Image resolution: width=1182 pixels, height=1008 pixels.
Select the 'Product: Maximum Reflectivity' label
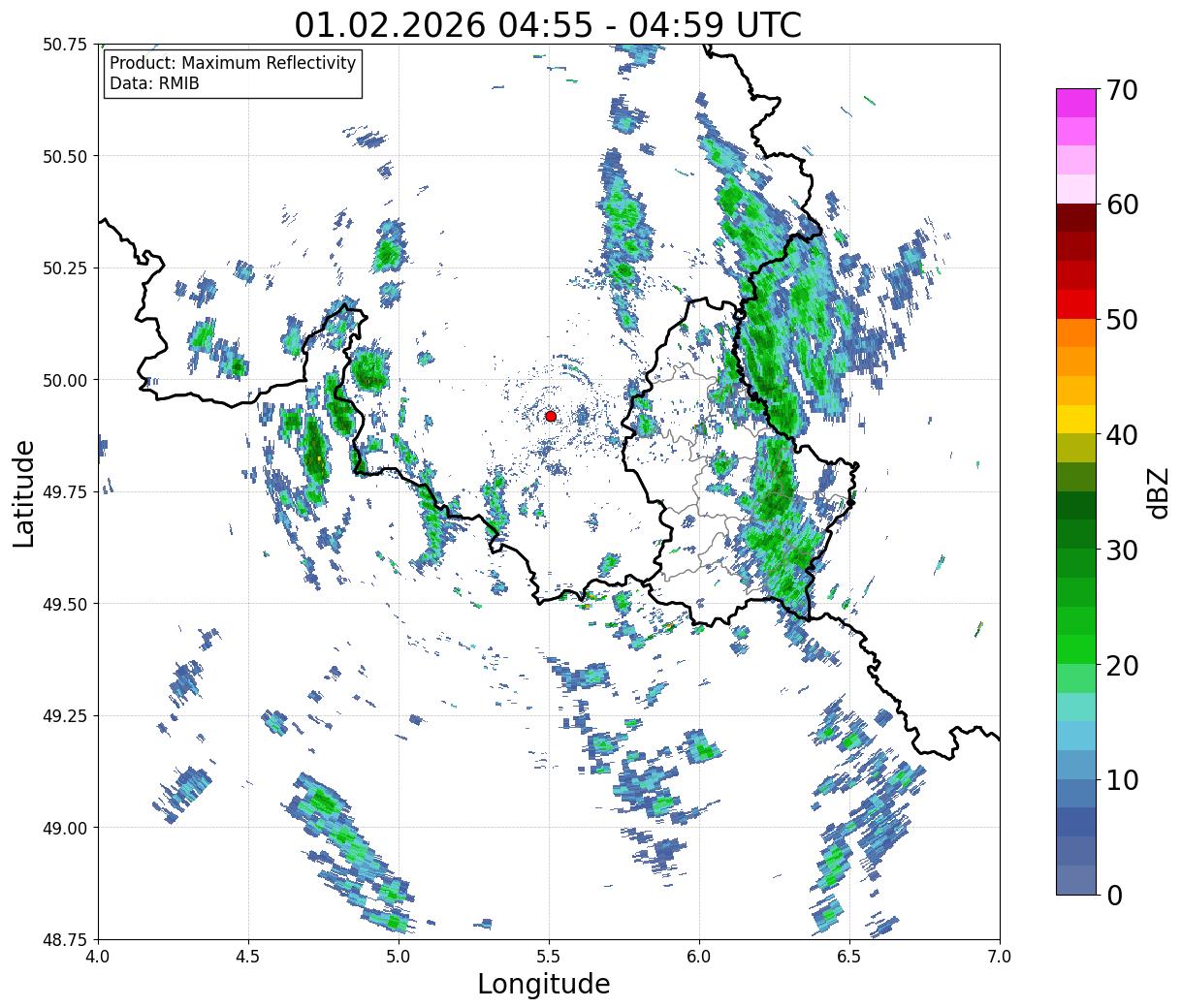coord(233,63)
